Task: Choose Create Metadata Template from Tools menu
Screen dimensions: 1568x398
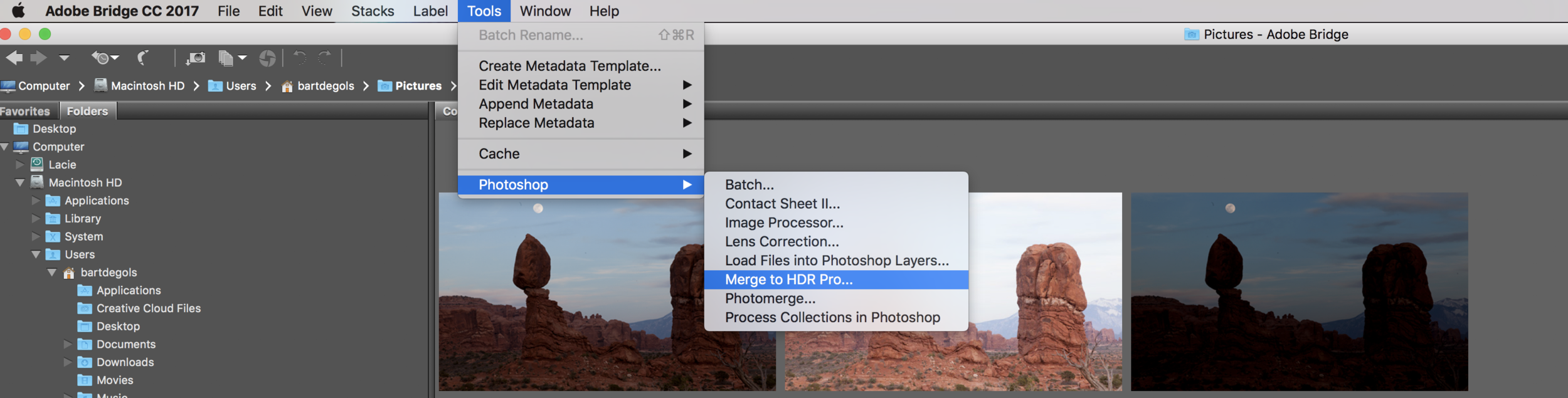Action: tap(581, 66)
